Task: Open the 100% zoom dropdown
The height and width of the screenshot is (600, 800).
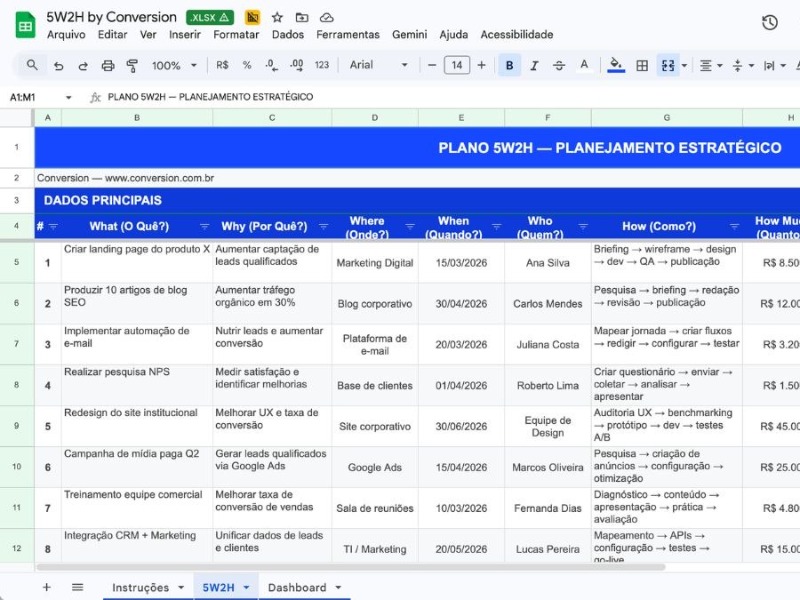Action: click(173, 66)
